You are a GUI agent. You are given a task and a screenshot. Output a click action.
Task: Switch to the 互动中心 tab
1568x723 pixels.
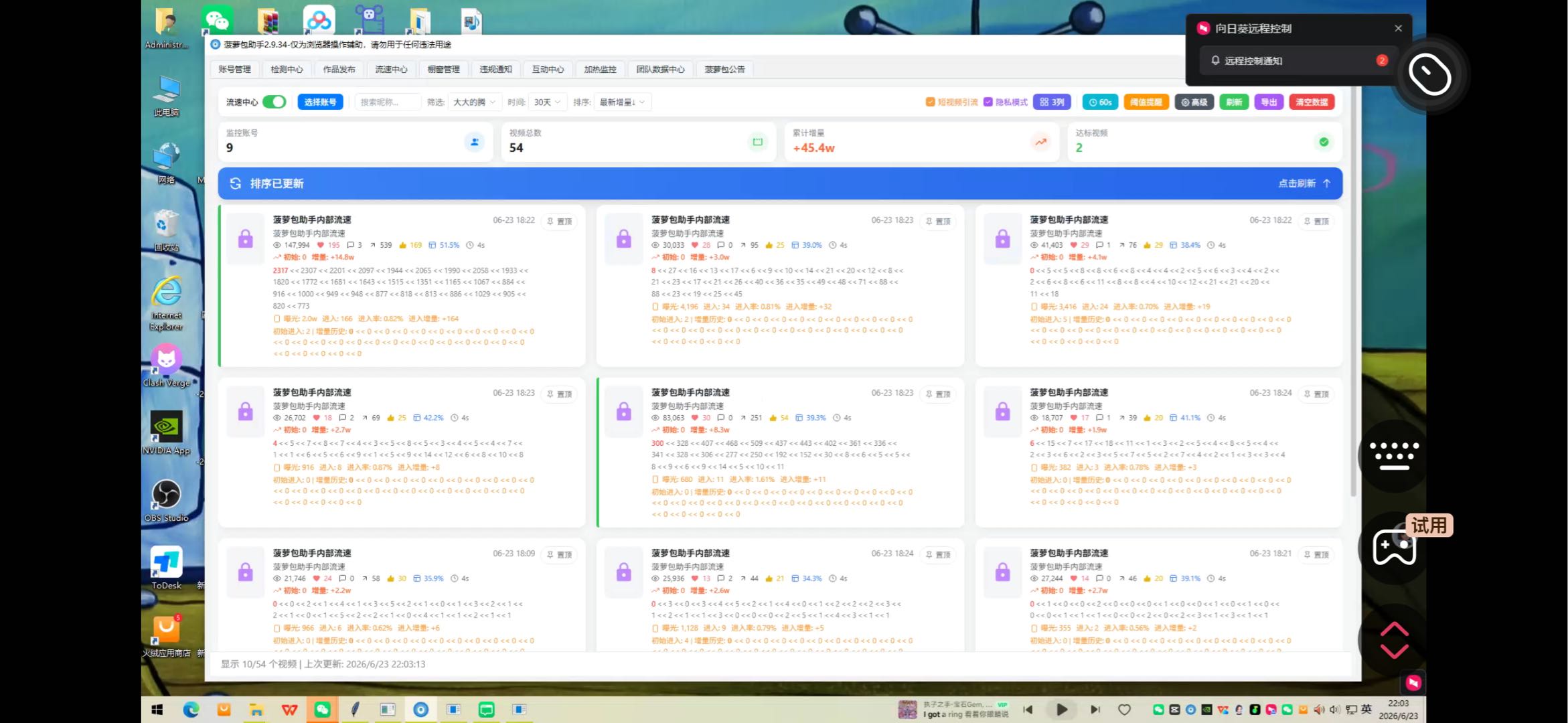(x=548, y=69)
